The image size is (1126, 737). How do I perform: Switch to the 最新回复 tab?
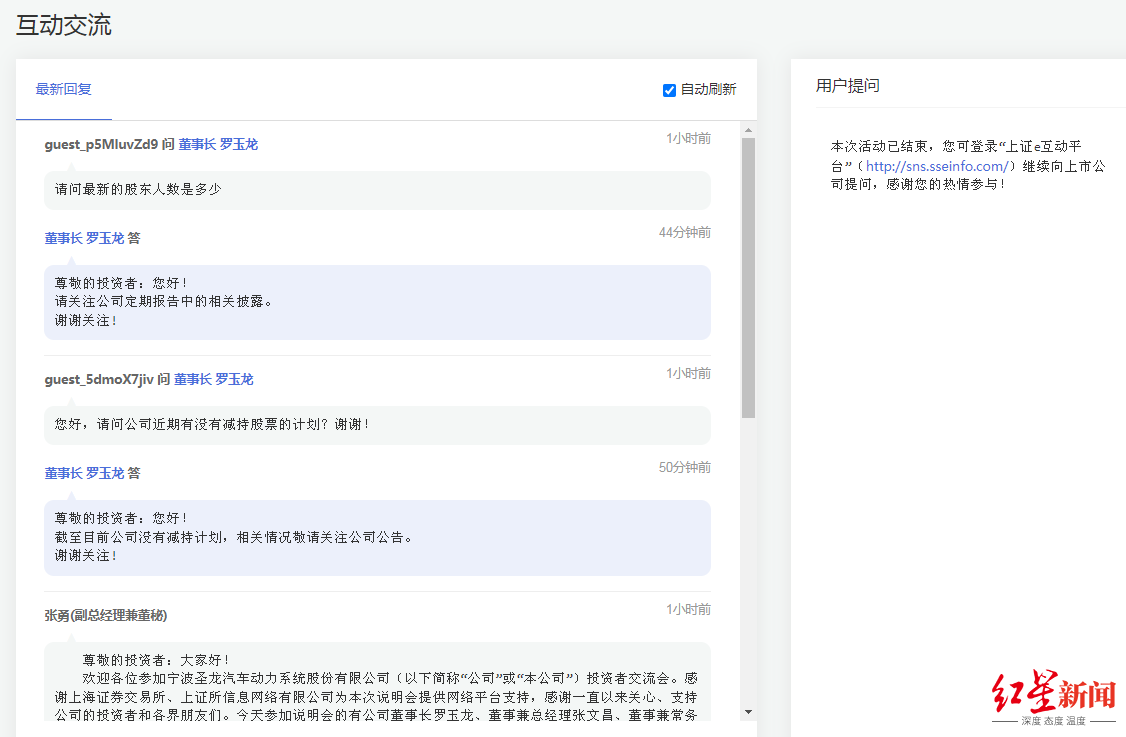pyautogui.click(x=64, y=89)
